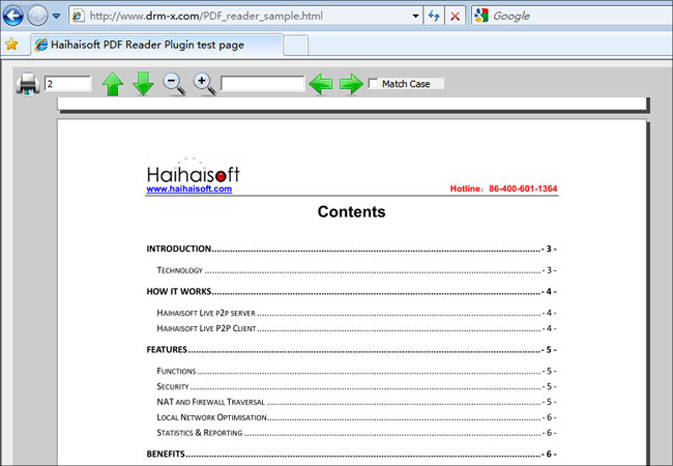Open the NAT and Firewall Traversal entry

click(357, 402)
